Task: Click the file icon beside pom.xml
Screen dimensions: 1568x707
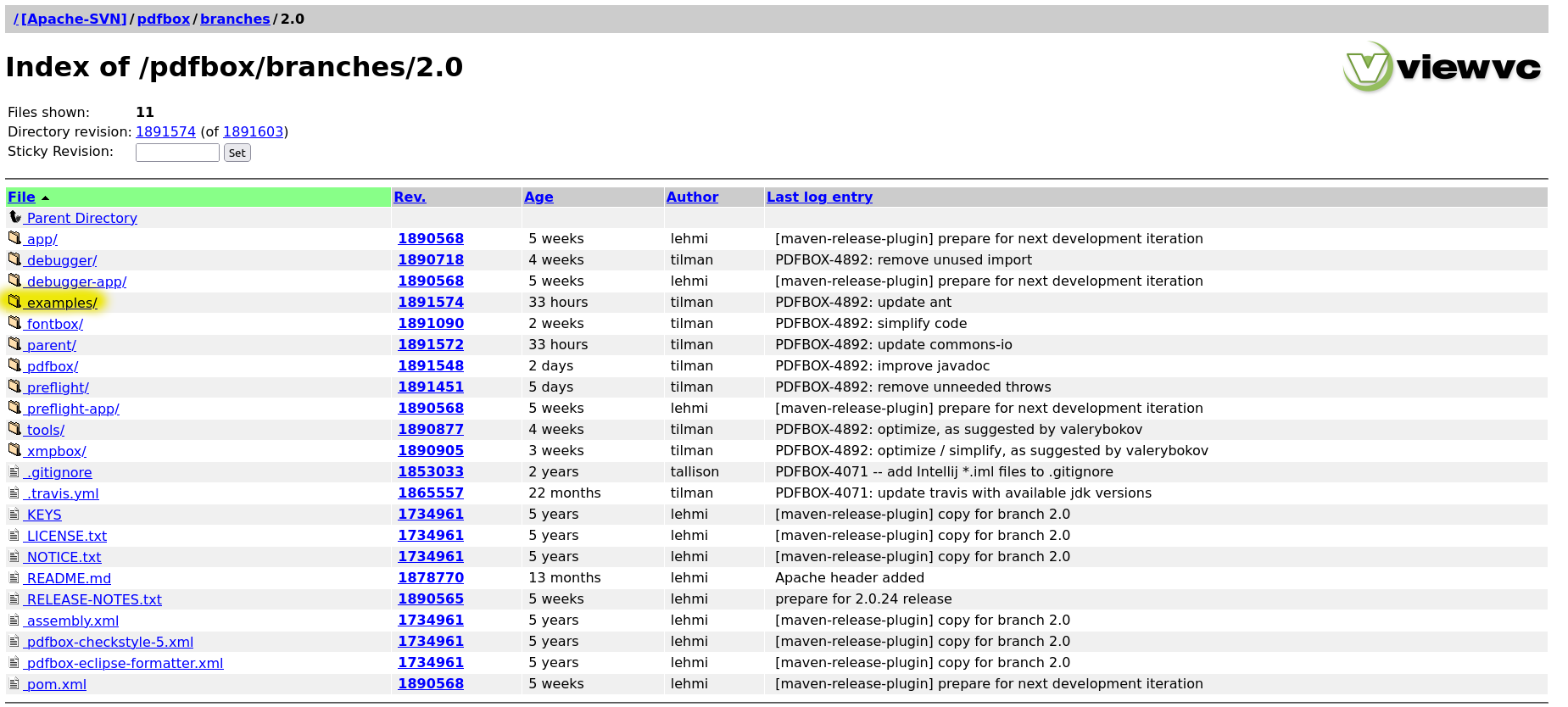Action: point(14,684)
